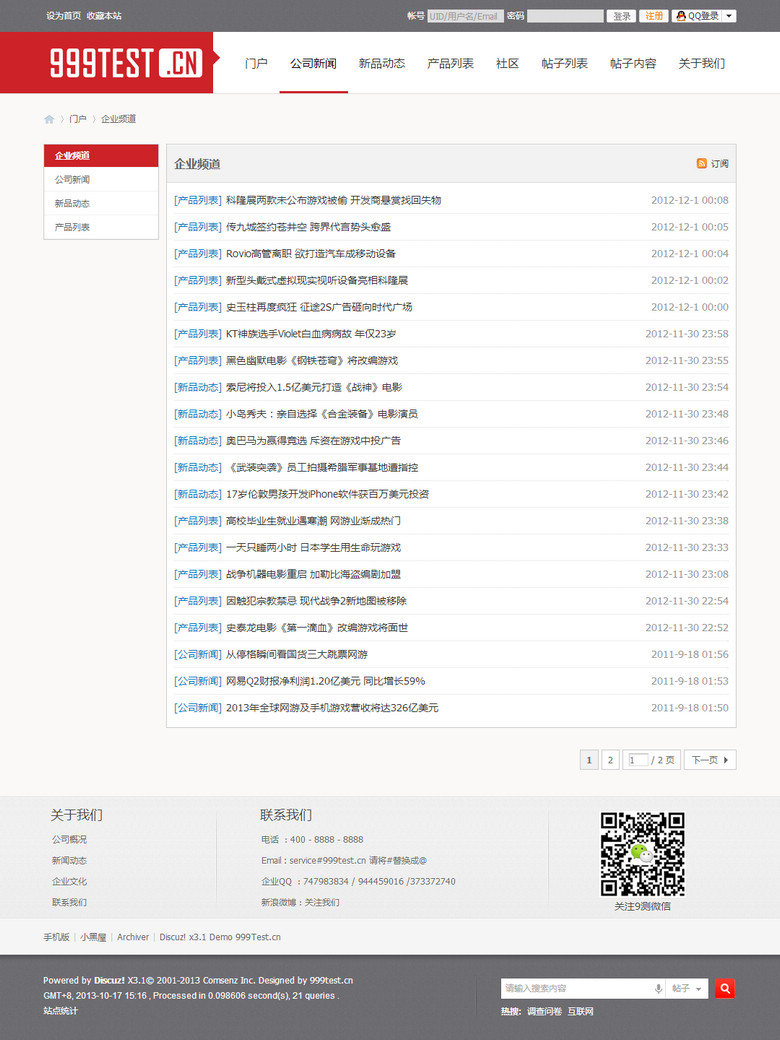This screenshot has height=1040, width=780.
Task: Click the 订阅 subscribe link
Action: tap(720, 164)
